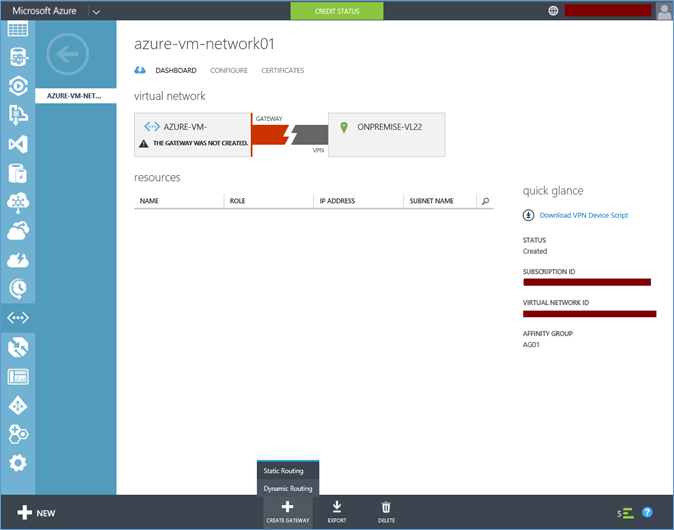Open Media Services sidebar icon
This screenshot has width=674, height=530.
click(18, 86)
